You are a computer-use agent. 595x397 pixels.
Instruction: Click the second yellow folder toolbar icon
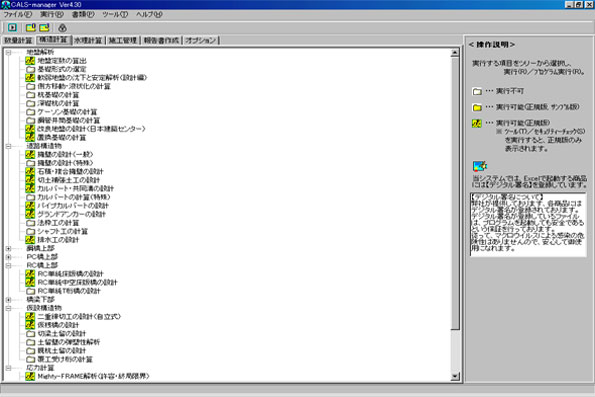[44, 27]
